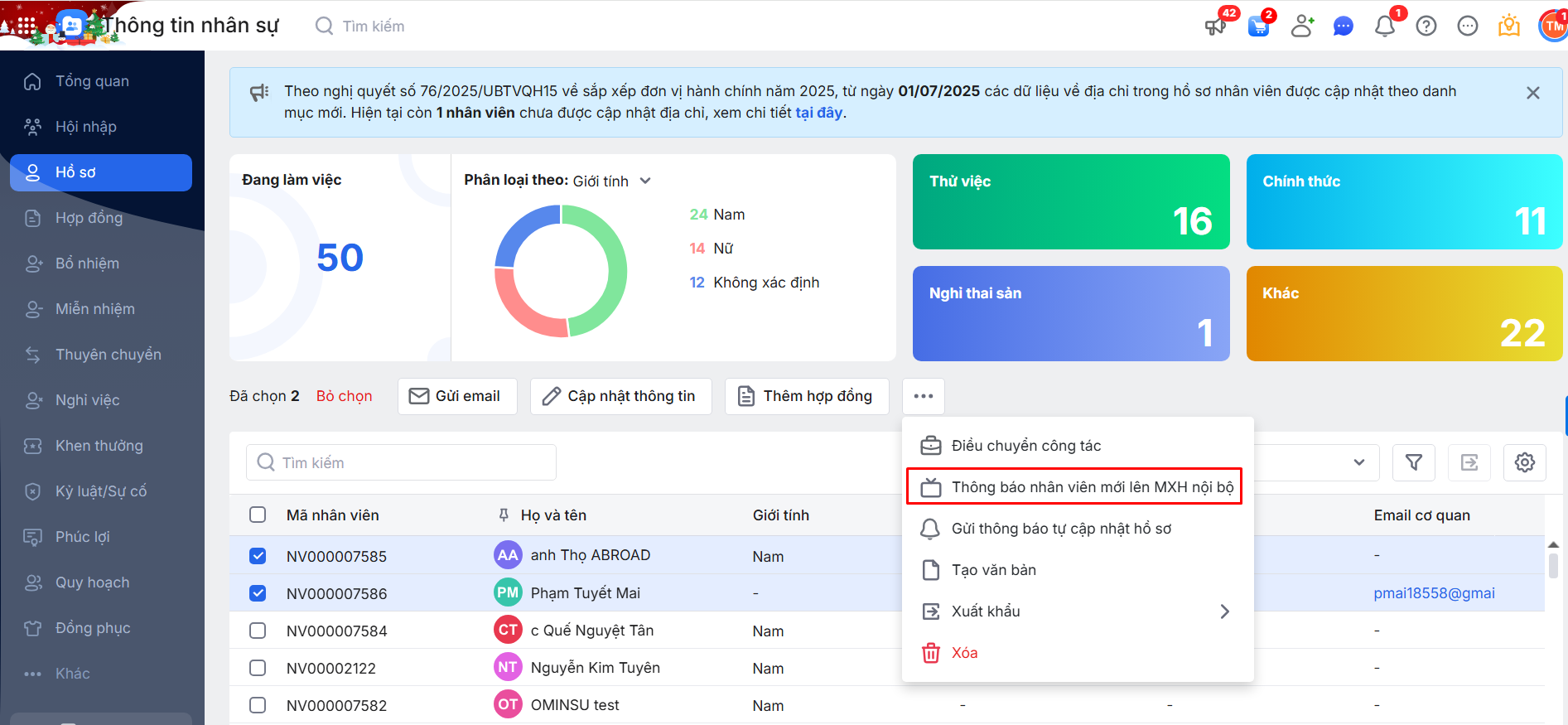This screenshot has height=725, width=1568.
Task: Click the help question mark icon
Action: [x=1426, y=27]
